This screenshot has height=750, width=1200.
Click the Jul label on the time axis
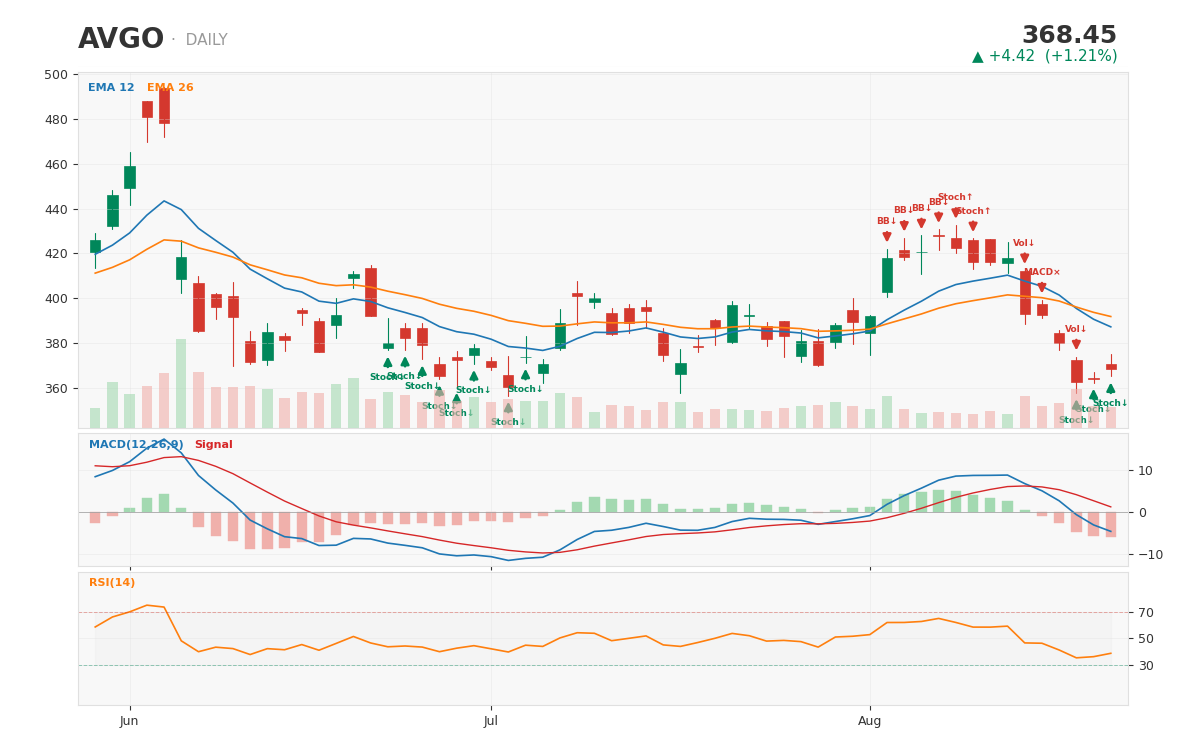coord(491,721)
